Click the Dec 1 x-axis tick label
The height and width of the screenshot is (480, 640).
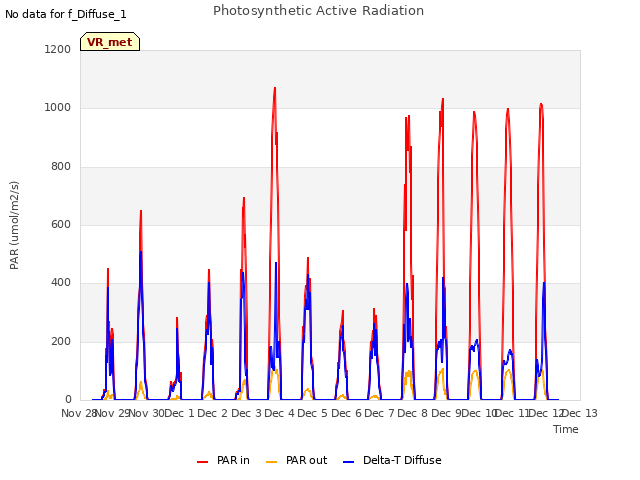(180, 413)
